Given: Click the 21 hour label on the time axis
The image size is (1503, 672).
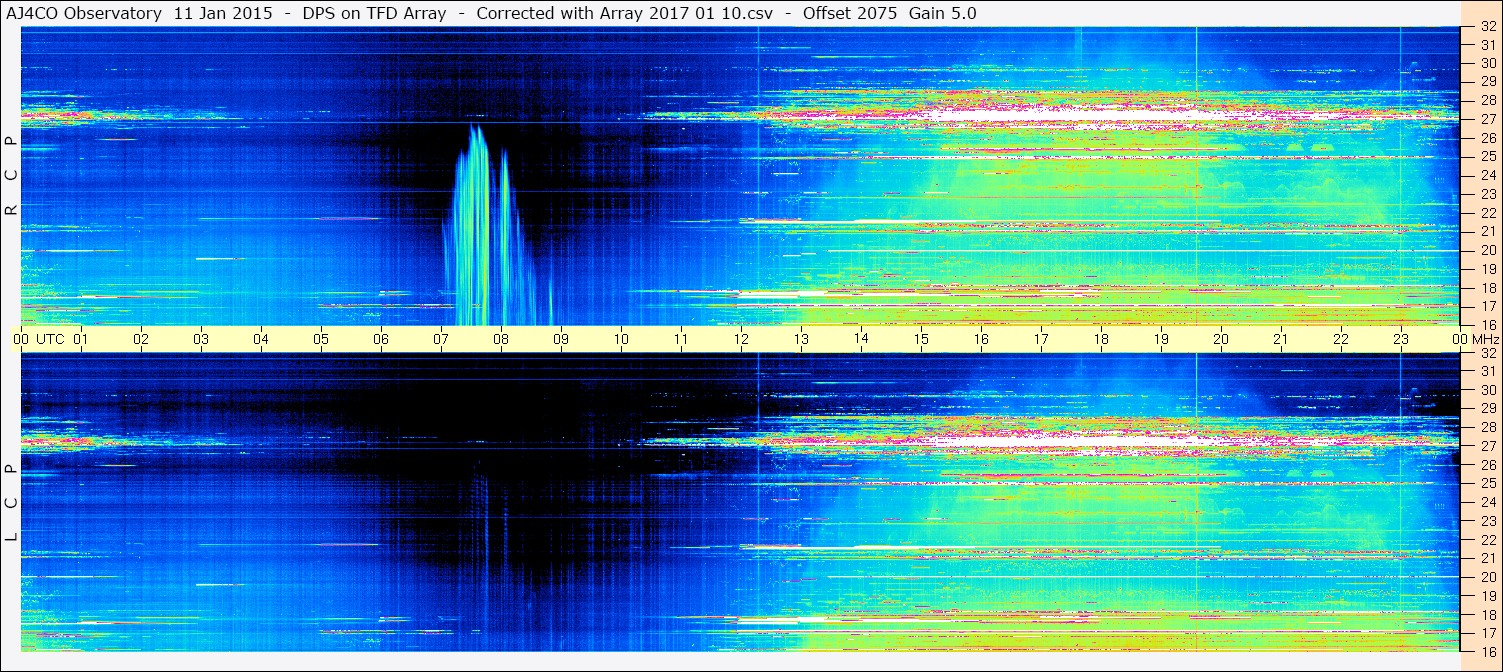Looking at the screenshot, I should (1281, 339).
